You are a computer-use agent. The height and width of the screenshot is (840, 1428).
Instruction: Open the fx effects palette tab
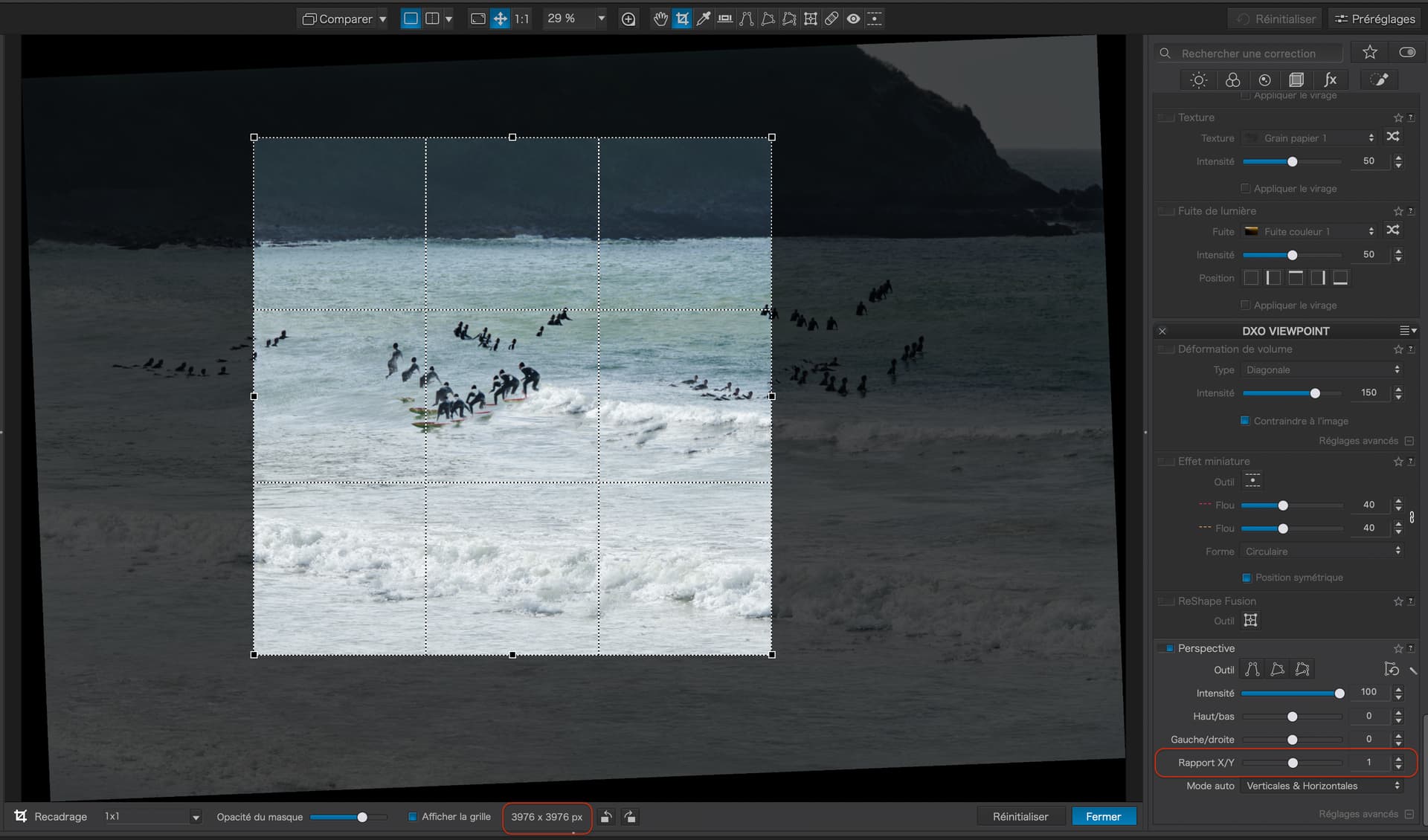tap(1330, 80)
